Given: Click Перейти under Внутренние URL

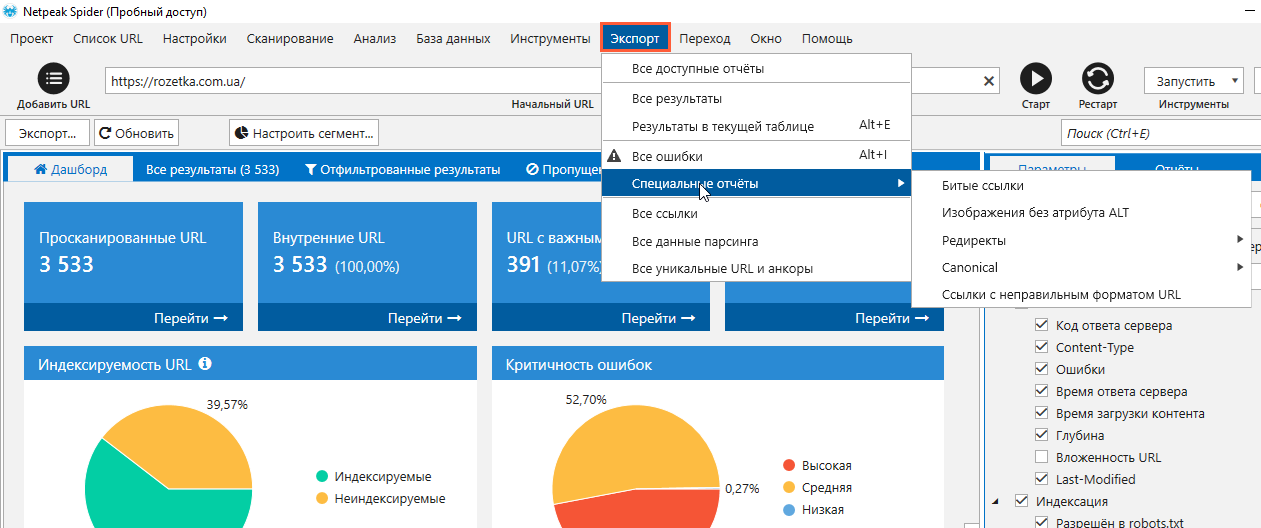Looking at the screenshot, I should click(x=425, y=318).
